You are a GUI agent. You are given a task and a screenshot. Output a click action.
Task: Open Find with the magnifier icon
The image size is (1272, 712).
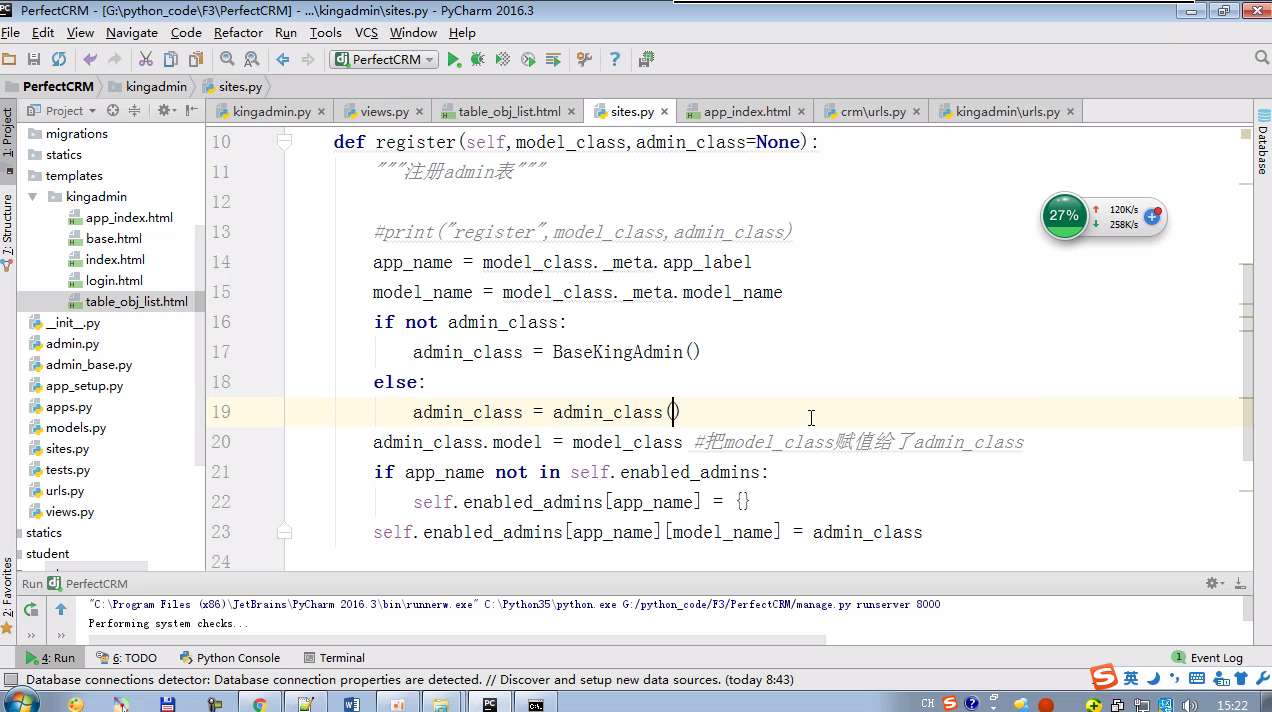(227, 60)
